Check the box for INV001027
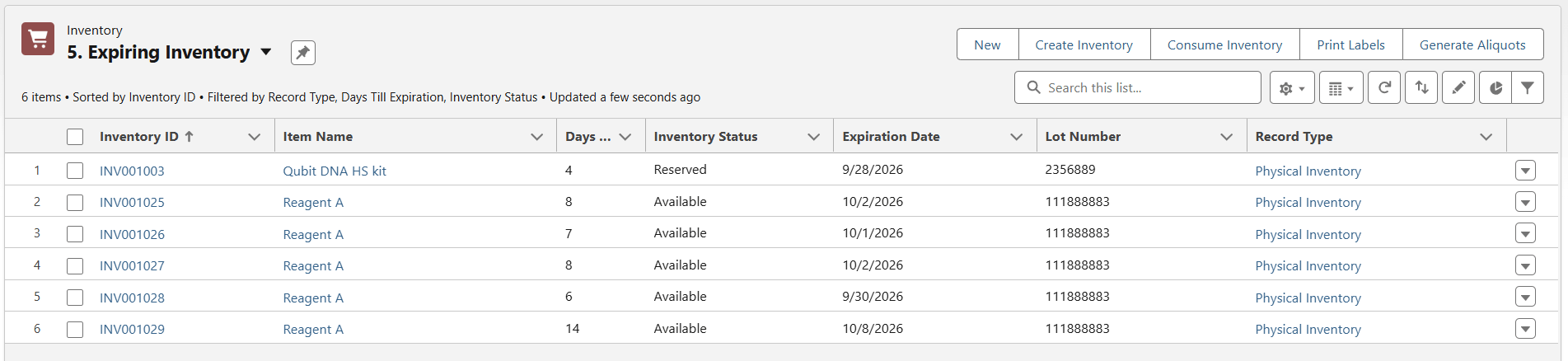Screen dimensions: 1568x361 (x=75, y=265)
